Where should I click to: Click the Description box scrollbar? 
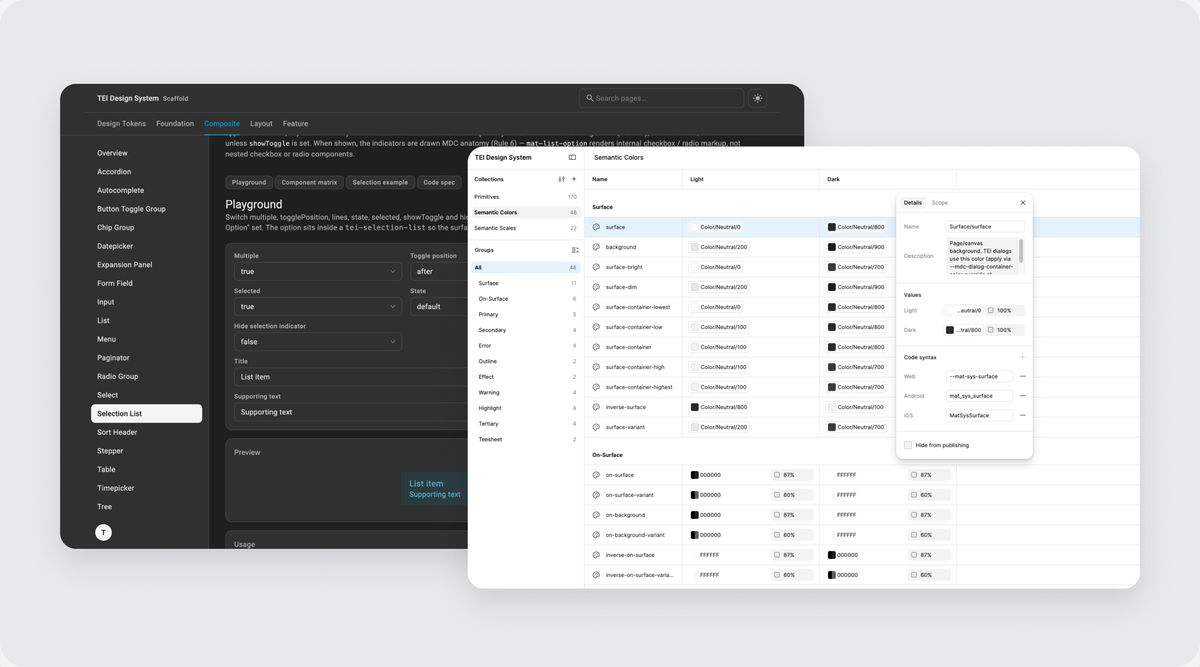coord(1021,250)
